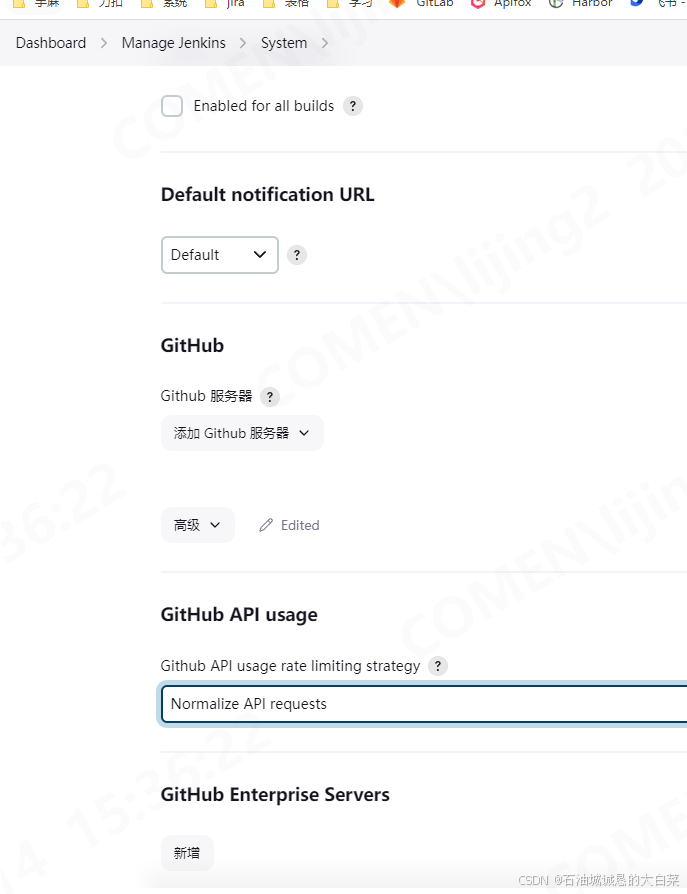Open the jira bookmark folder
This screenshot has height=894, width=687.
coord(225,3)
